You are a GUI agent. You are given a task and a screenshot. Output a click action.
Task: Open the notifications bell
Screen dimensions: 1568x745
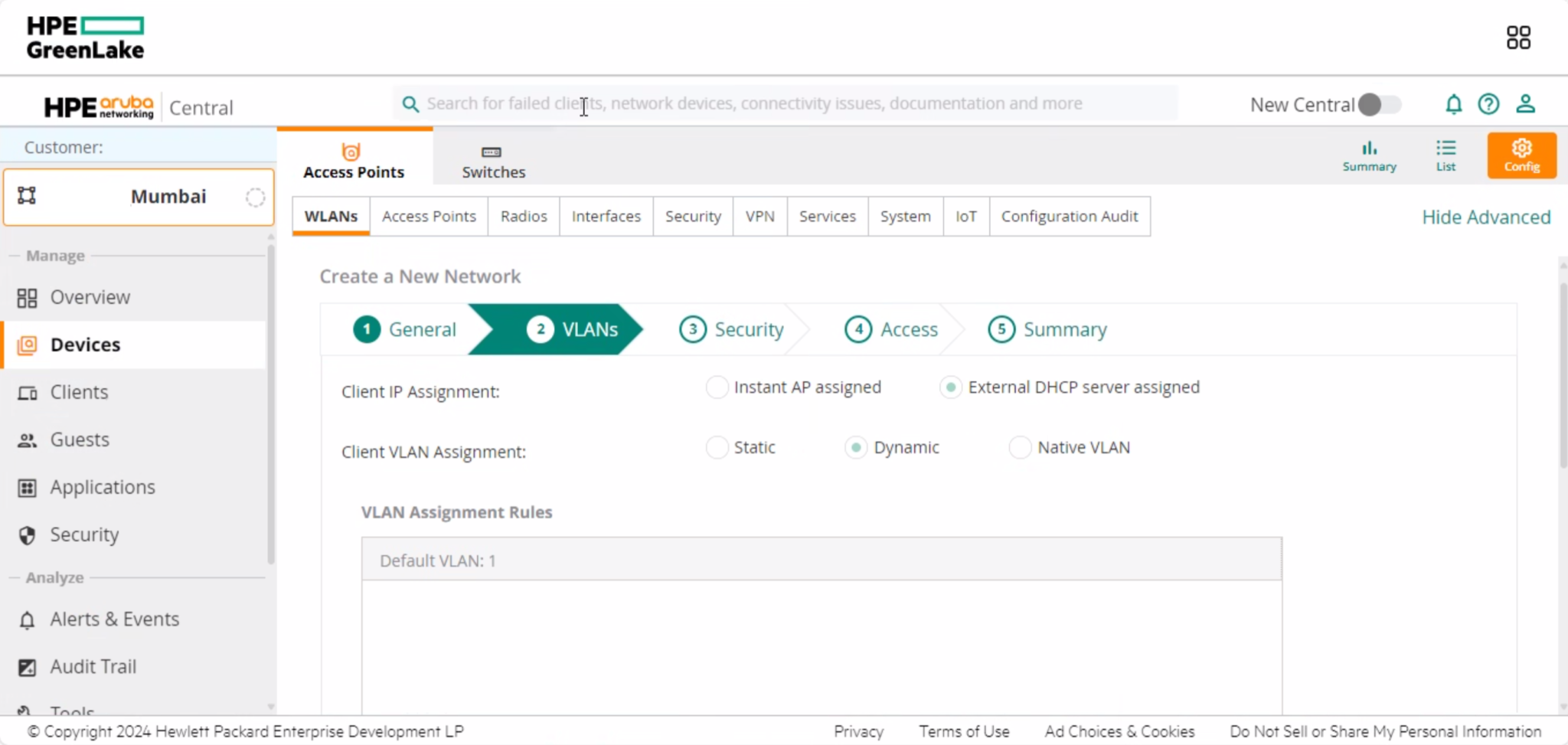pos(1453,104)
